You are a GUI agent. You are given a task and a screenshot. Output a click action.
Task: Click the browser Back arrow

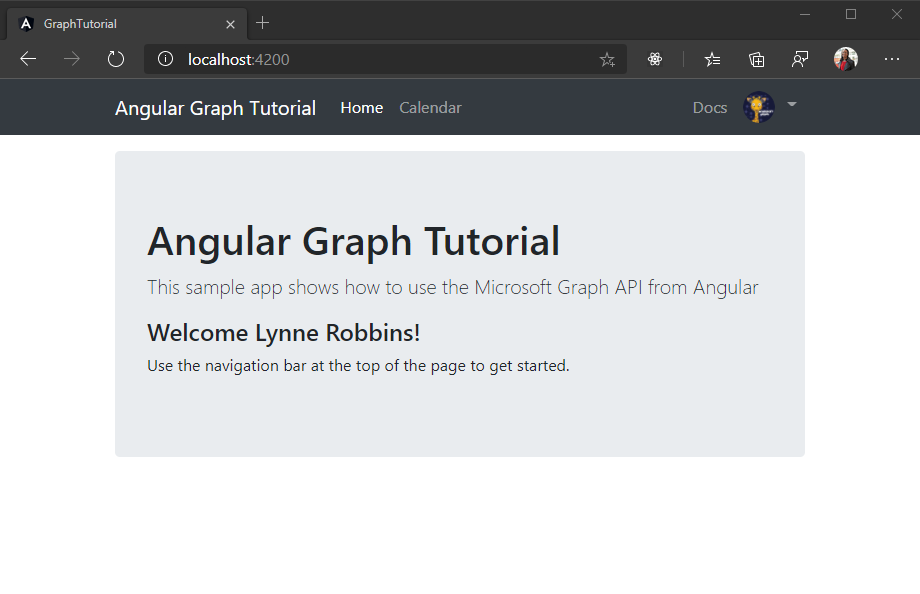(28, 59)
